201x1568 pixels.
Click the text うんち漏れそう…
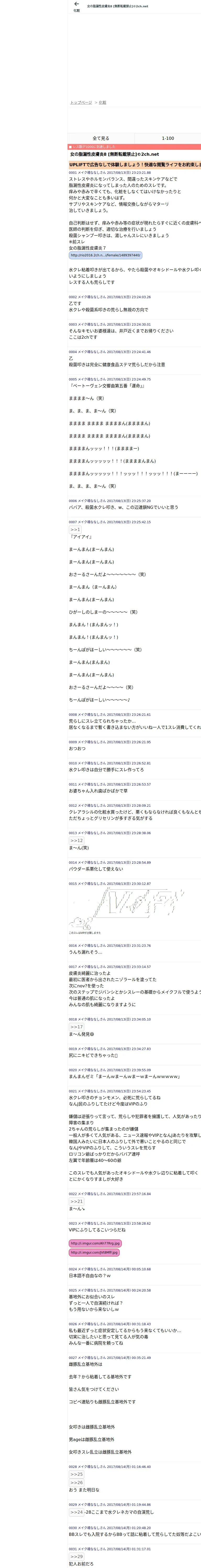click(x=86, y=952)
